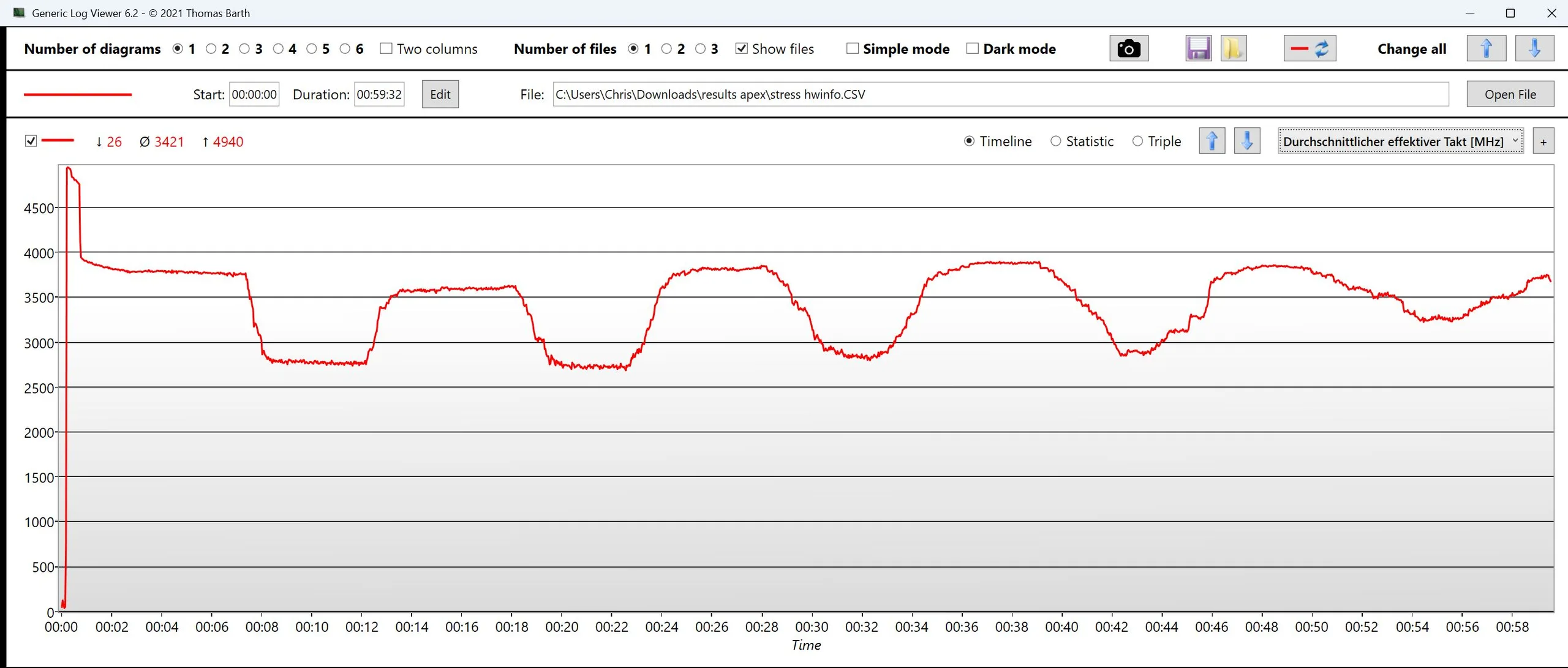Viewport: 1568px width, 668px height.
Task: Click the file path input field
Action: tap(1000, 94)
